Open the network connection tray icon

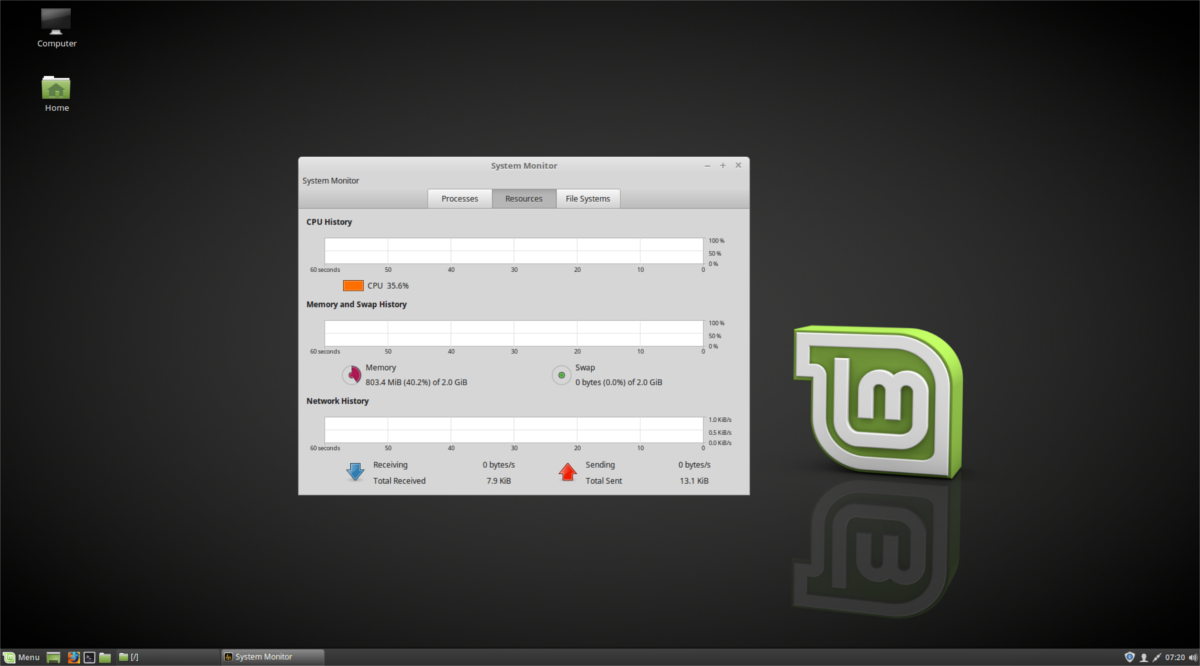(1157, 657)
